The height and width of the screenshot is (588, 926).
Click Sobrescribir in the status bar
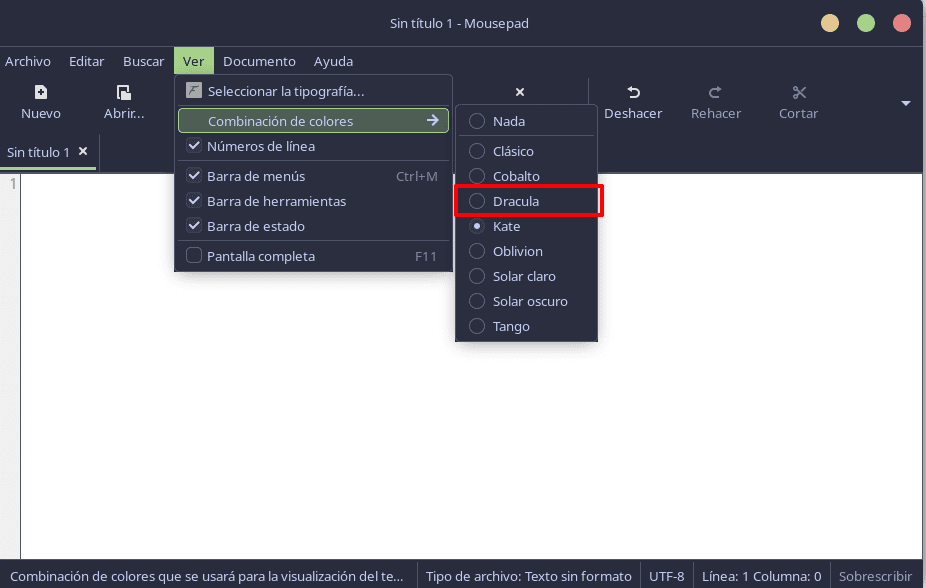tap(875, 576)
